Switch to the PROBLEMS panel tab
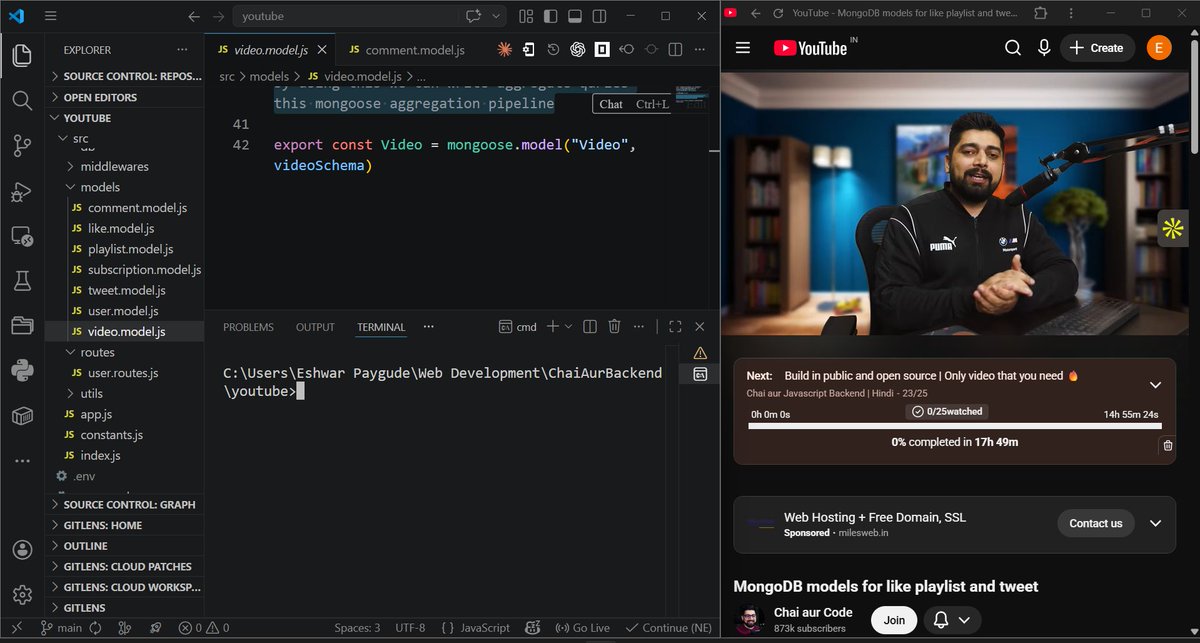Viewport: 1200px width, 643px height. (248, 327)
